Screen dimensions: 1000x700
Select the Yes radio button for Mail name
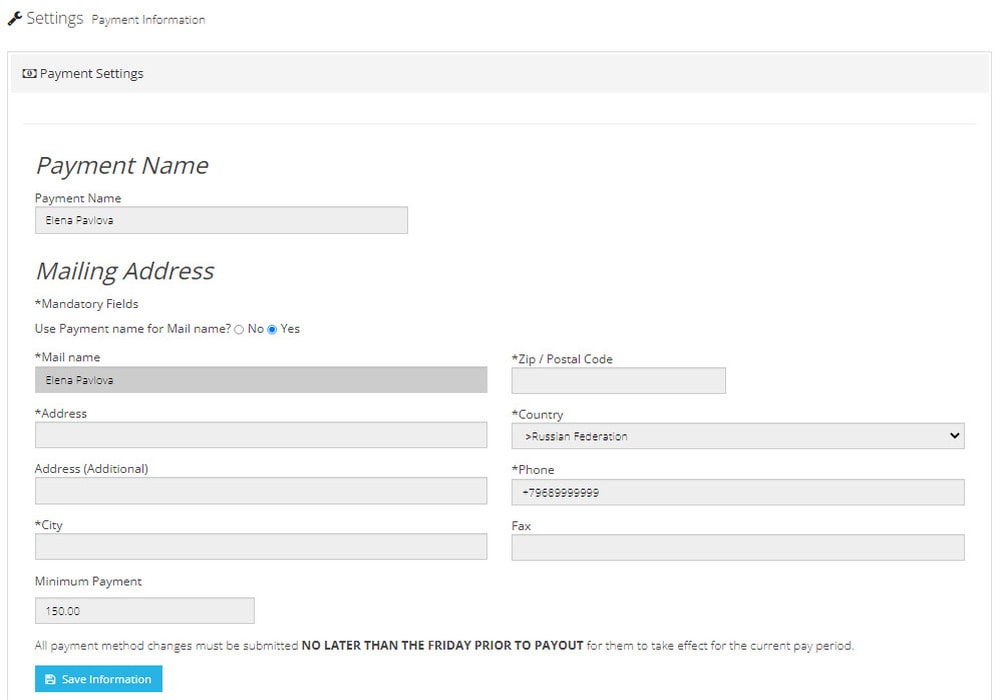pyautogui.click(x=272, y=329)
